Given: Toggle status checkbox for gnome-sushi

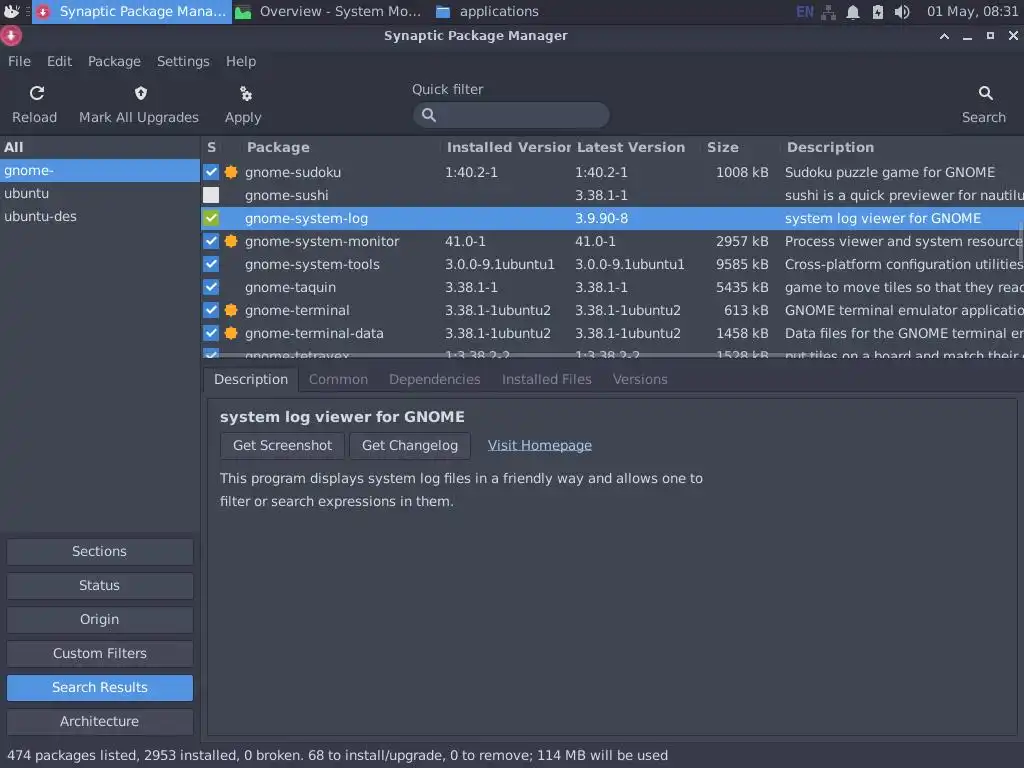Looking at the screenshot, I should [211, 195].
